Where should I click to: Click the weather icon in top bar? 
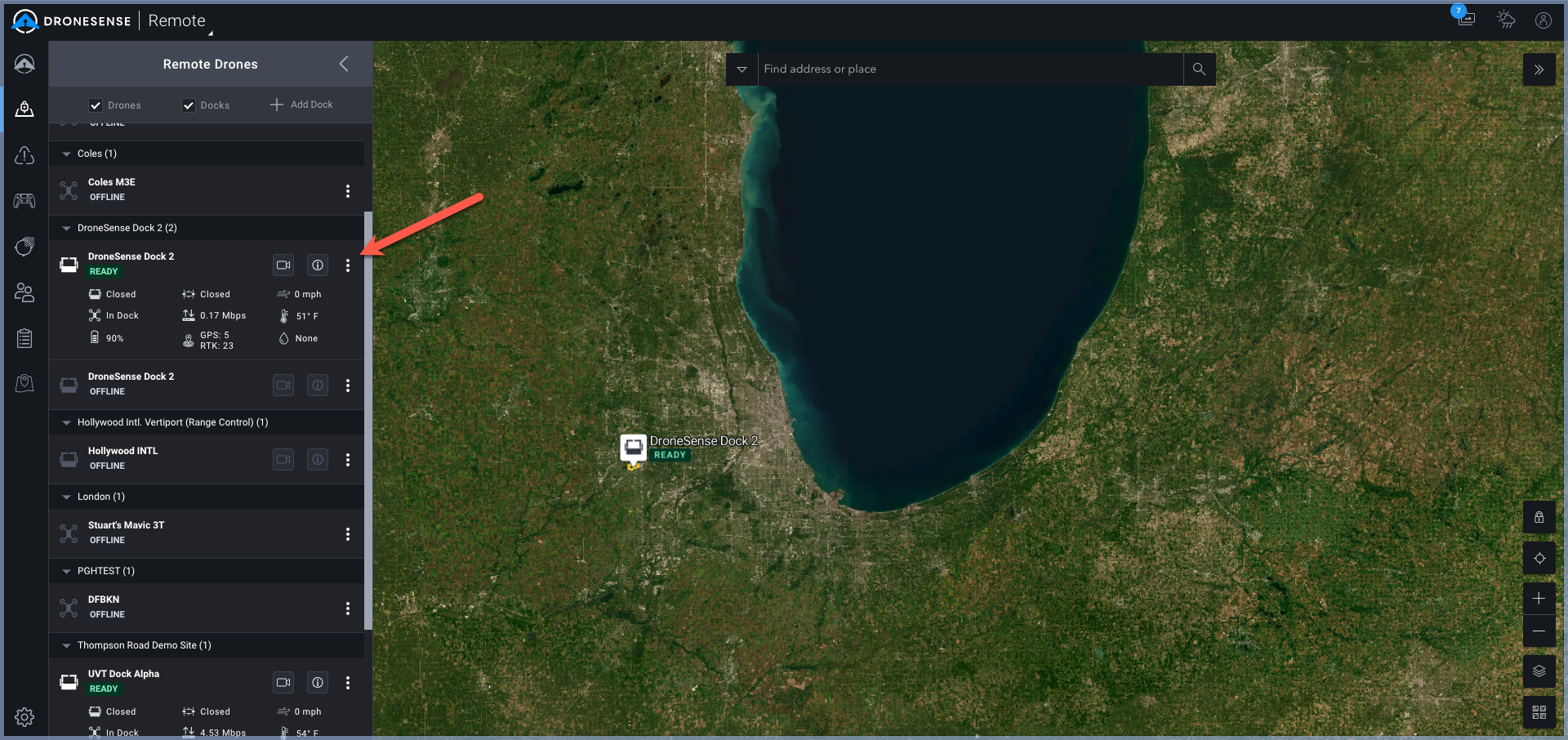tap(1505, 20)
